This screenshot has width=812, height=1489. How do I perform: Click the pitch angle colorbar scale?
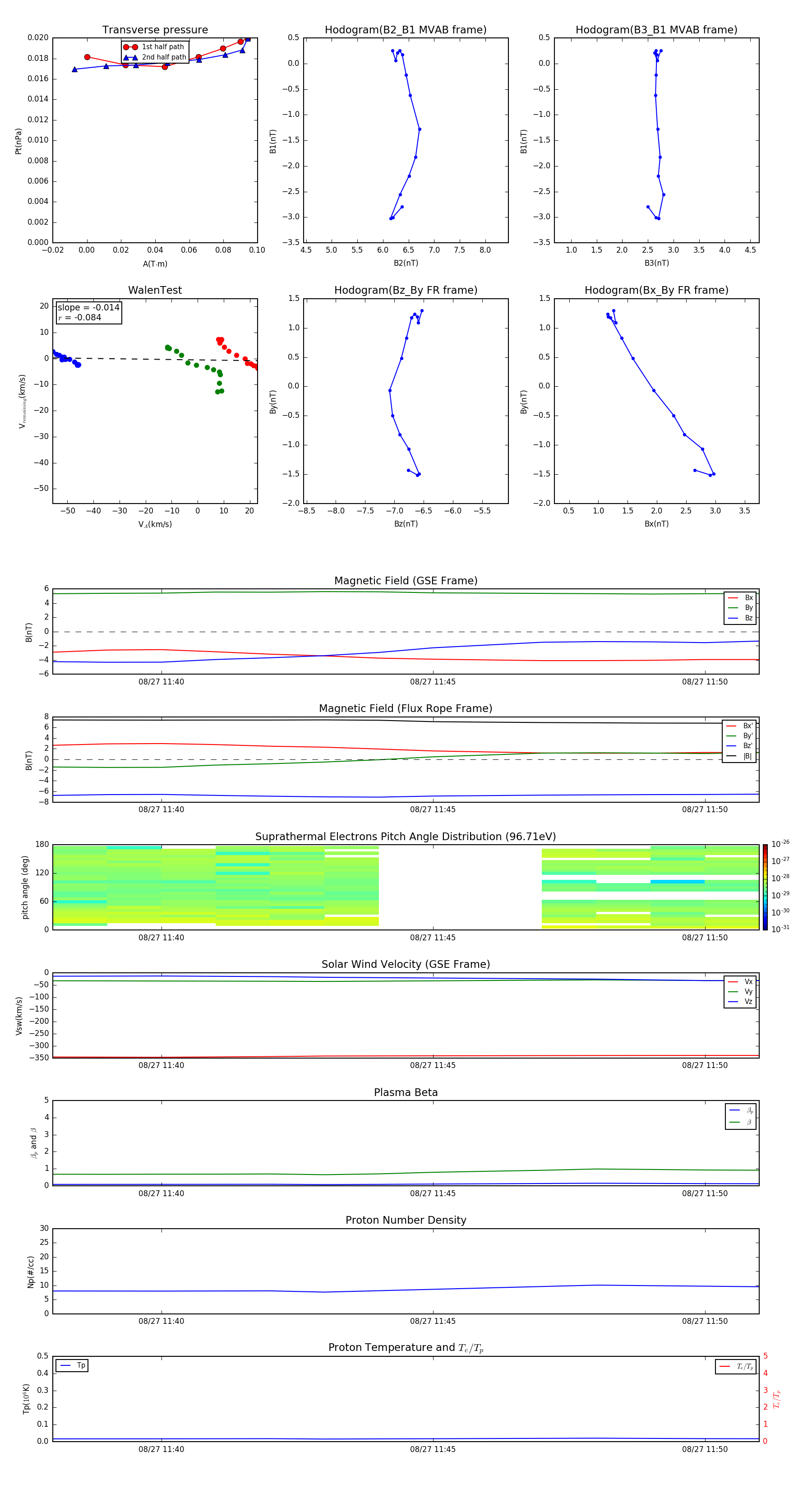click(x=765, y=887)
